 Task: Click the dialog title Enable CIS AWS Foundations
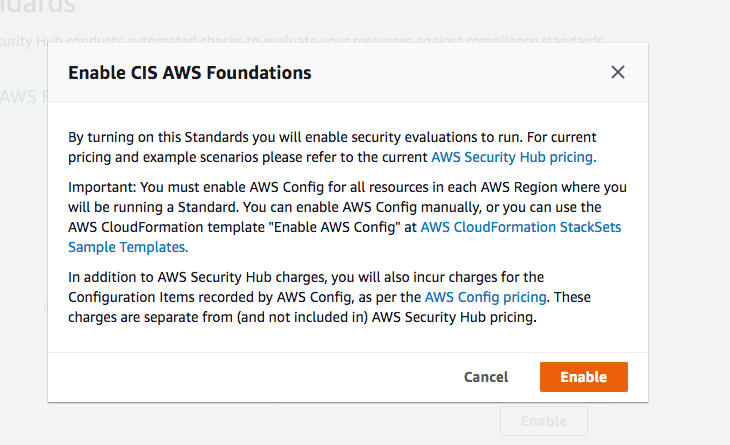click(x=189, y=73)
